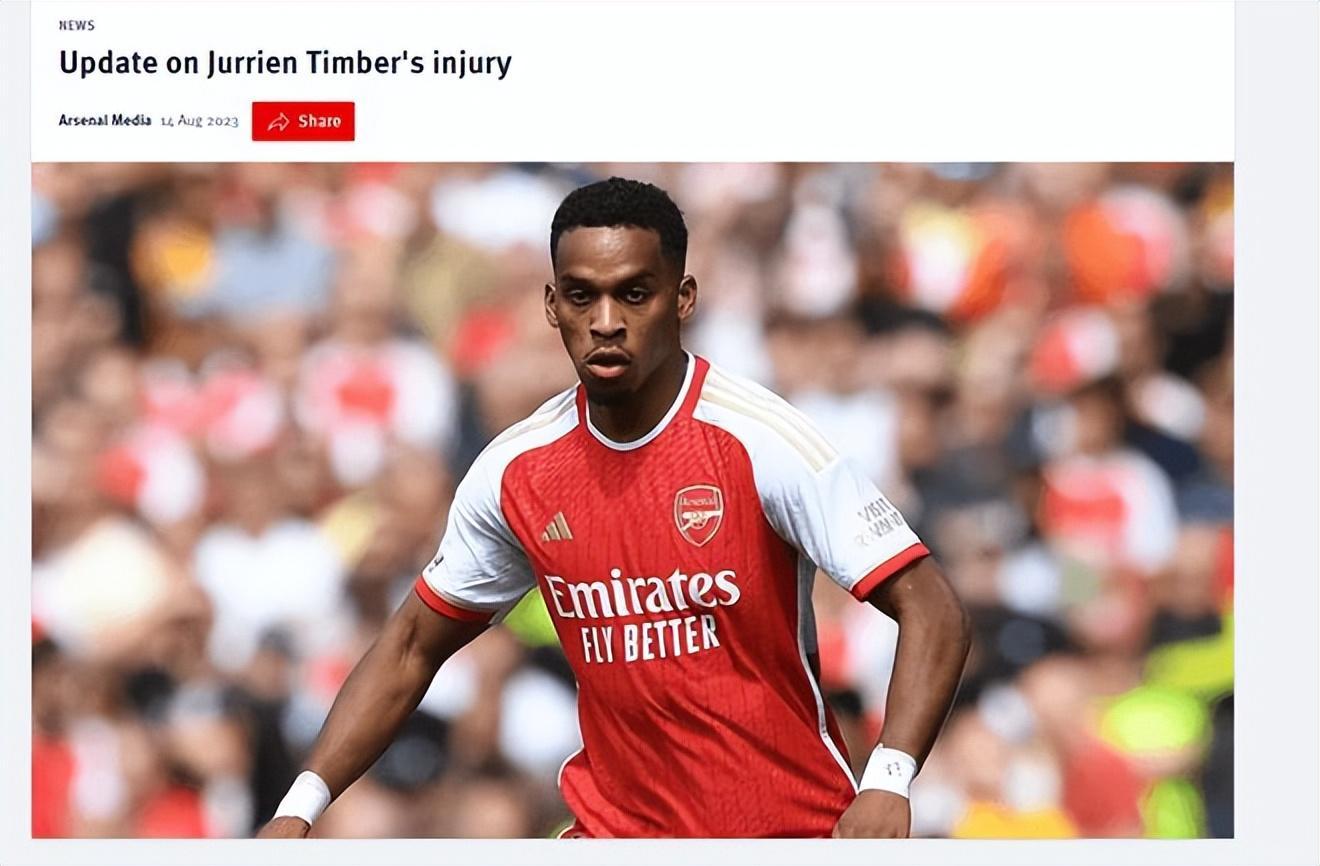This screenshot has height=866, width=1320.
Task: Click the Emirates sponsor wordmark on the shirt
Action: (641, 594)
